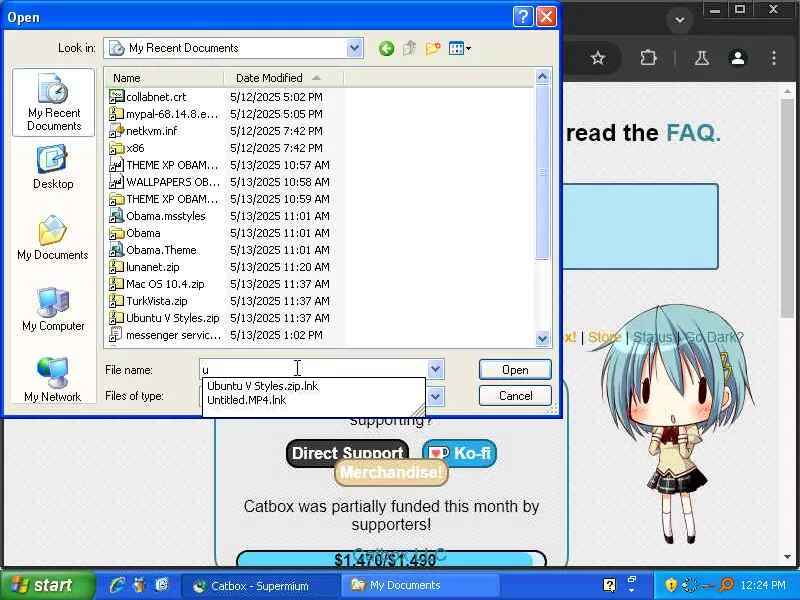Image resolution: width=800 pixels, height=600 pixels.
Task: Click the Merchandise! button
Action: (391, 472)
